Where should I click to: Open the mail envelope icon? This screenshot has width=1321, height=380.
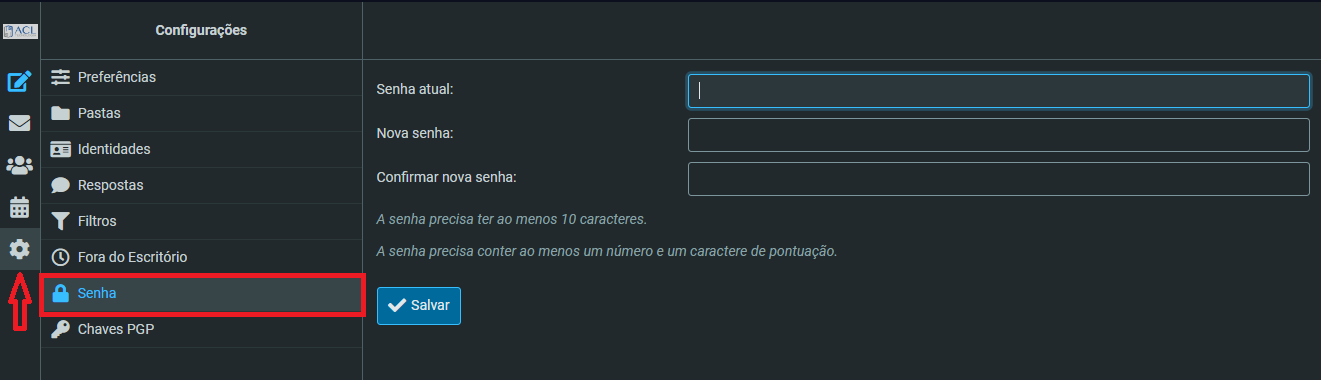[x=20, y=124]
